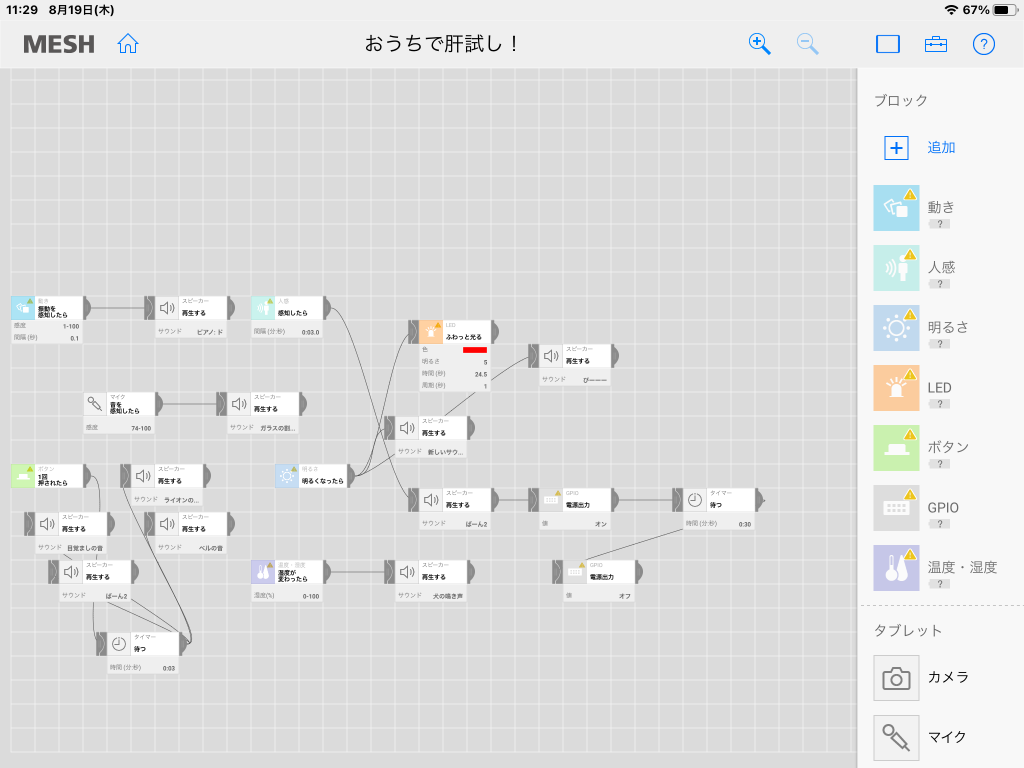
Task: Zoom in on the canvas
Action: [759, 44]
